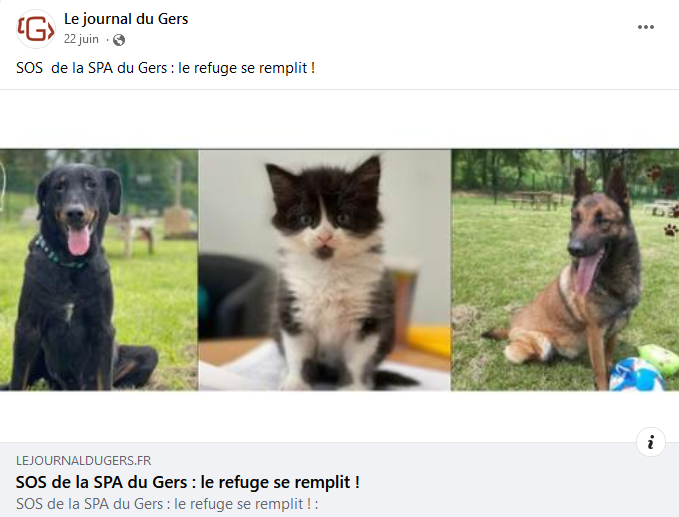This screenshot has height=517, width=679.
Task: Click the public globe audience icon
Action: click(x=119, y=40)
